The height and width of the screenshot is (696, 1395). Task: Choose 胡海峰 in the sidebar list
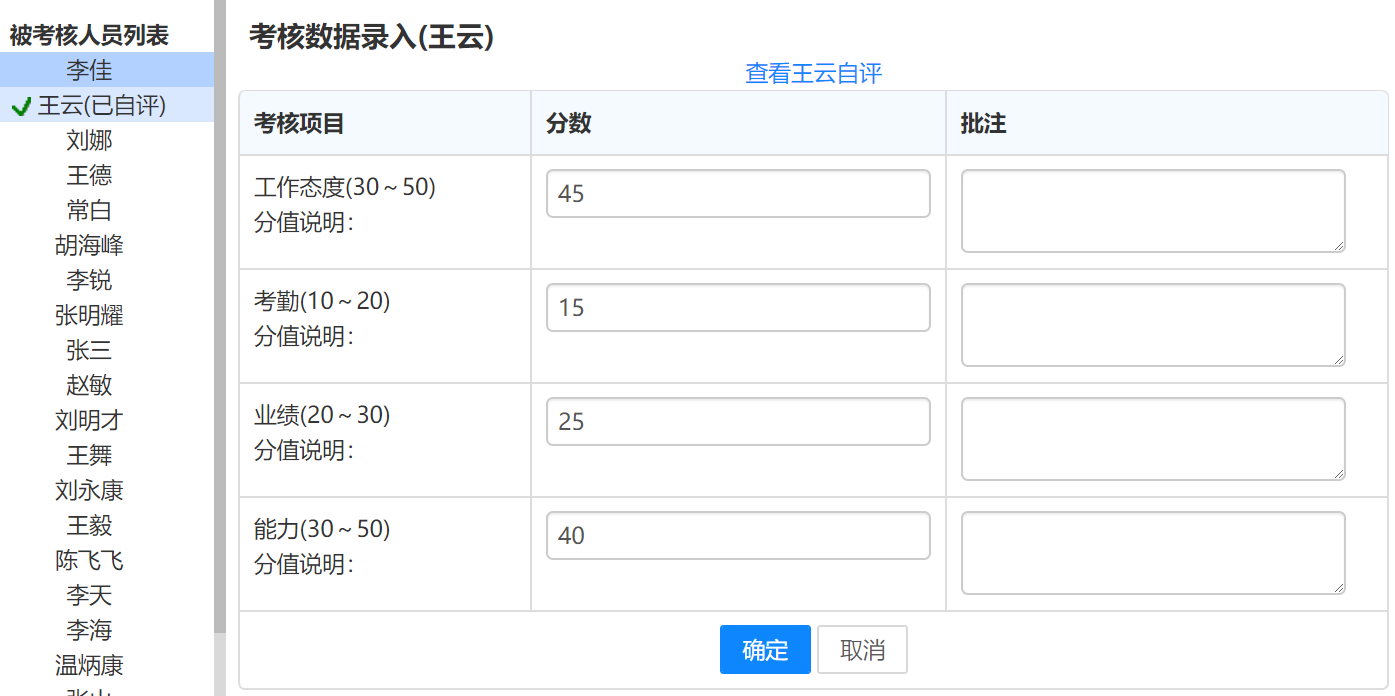pyautogui.click(x=89, y=246)
